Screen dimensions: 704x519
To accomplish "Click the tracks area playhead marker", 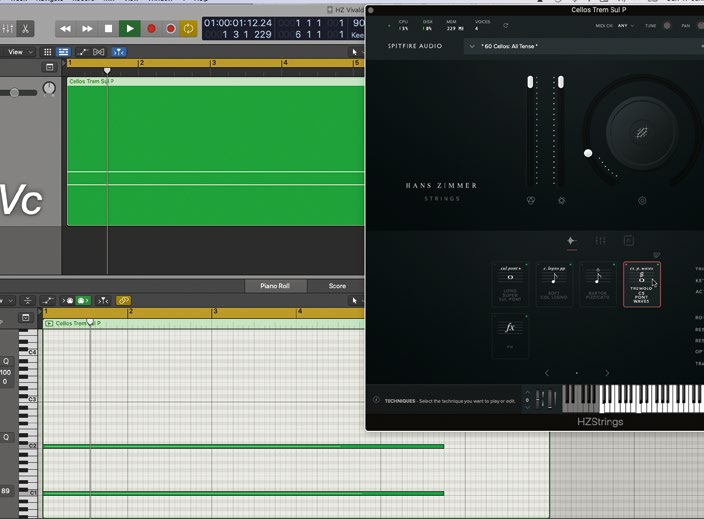I will tap(107, 70).
